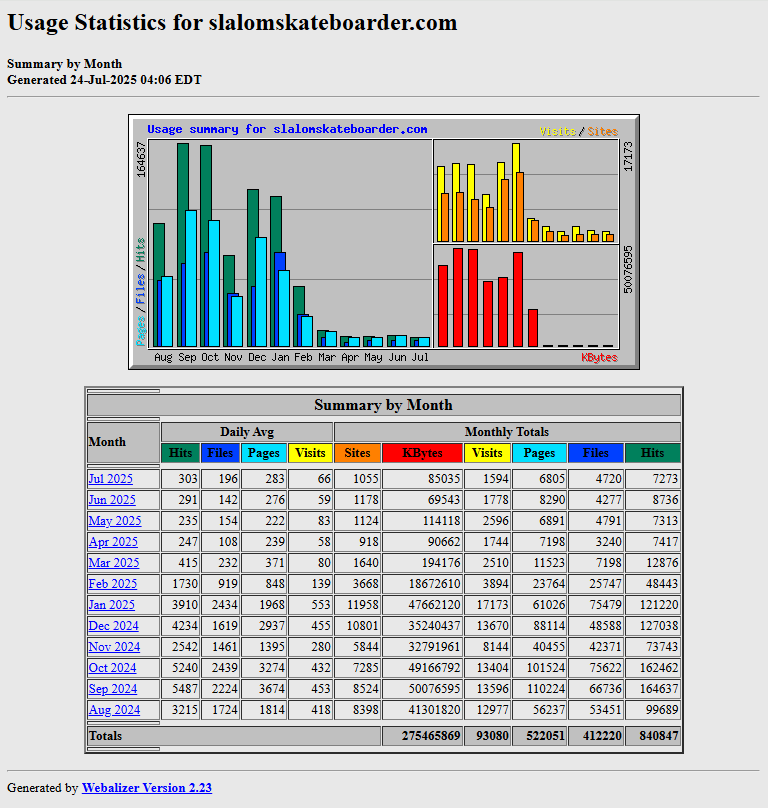Click the usage summary bar chart image
This screenshot has width=768, height=808.
pyautogui.click(x=384, y=242)
